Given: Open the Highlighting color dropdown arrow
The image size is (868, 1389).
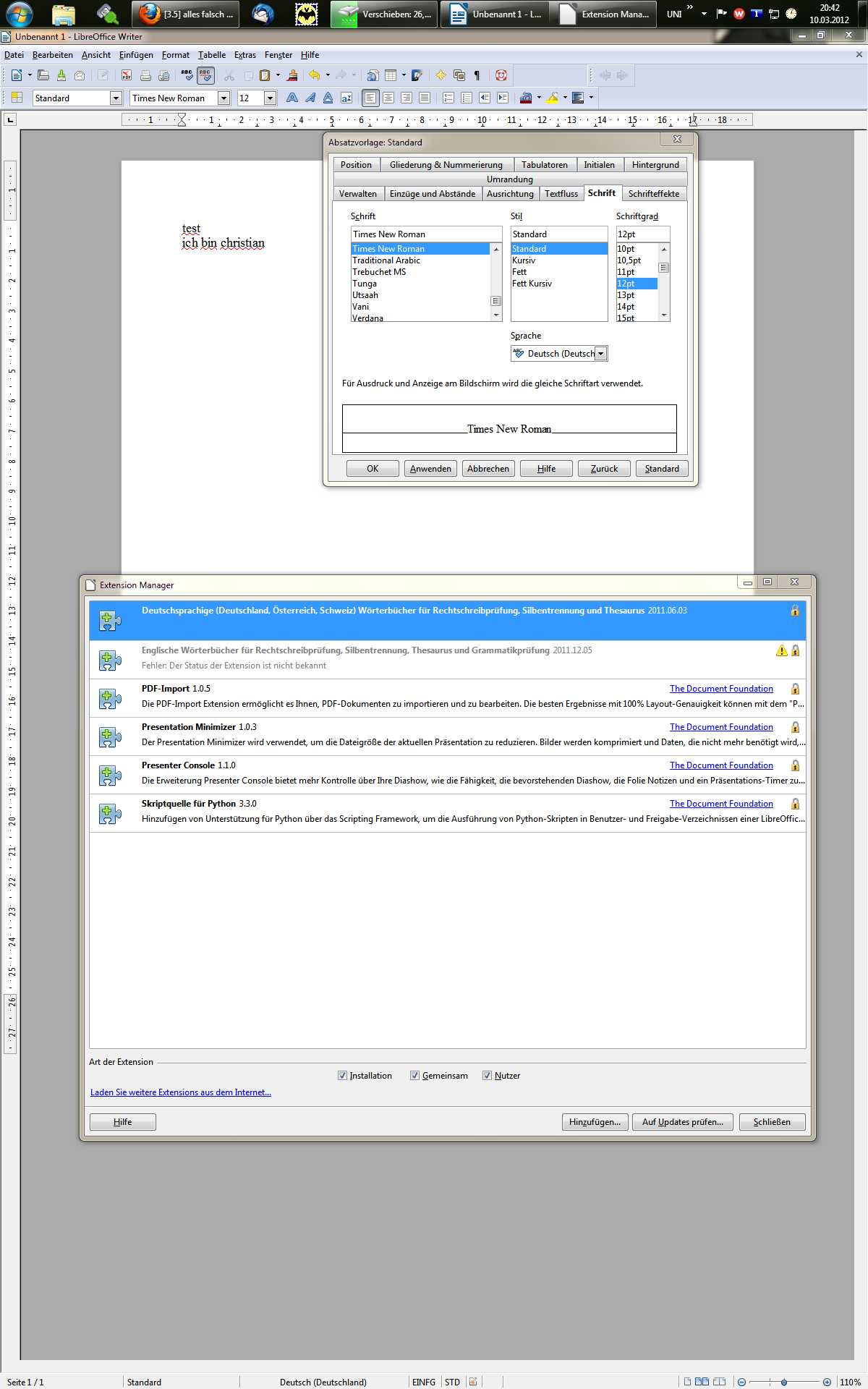Looking at the screenshot, I should click(x=565, y=98).
